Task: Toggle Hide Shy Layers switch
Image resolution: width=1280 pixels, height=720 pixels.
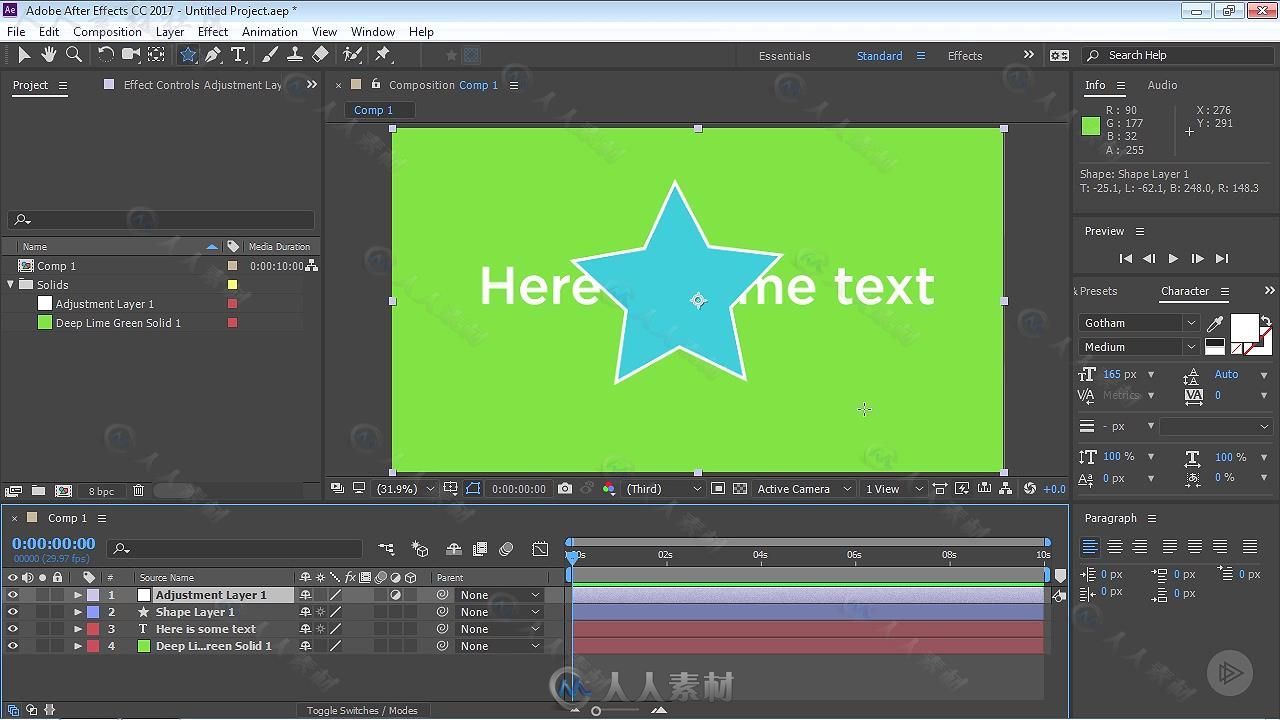Action: 454,549
